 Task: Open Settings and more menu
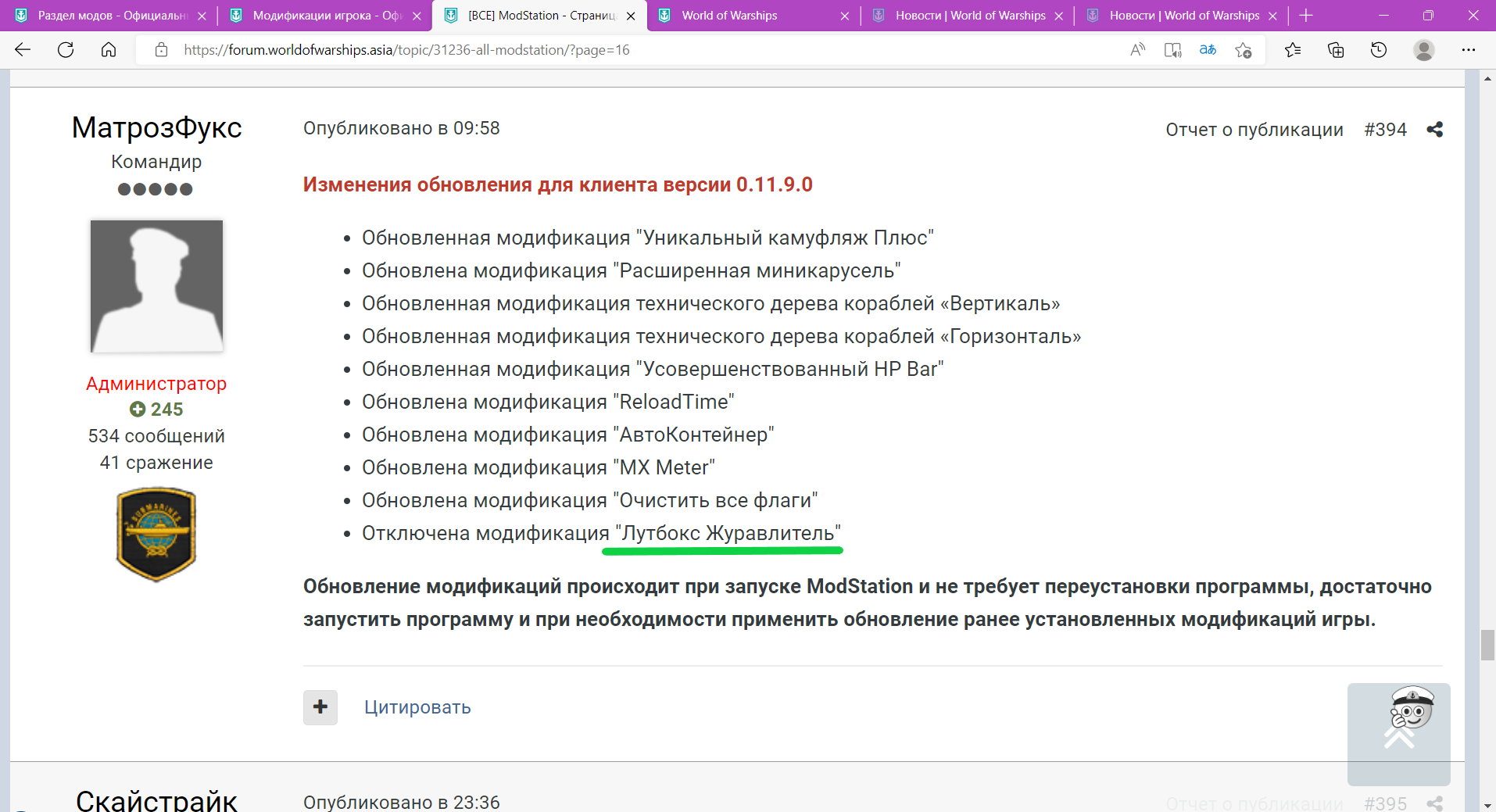point(1469,50)
